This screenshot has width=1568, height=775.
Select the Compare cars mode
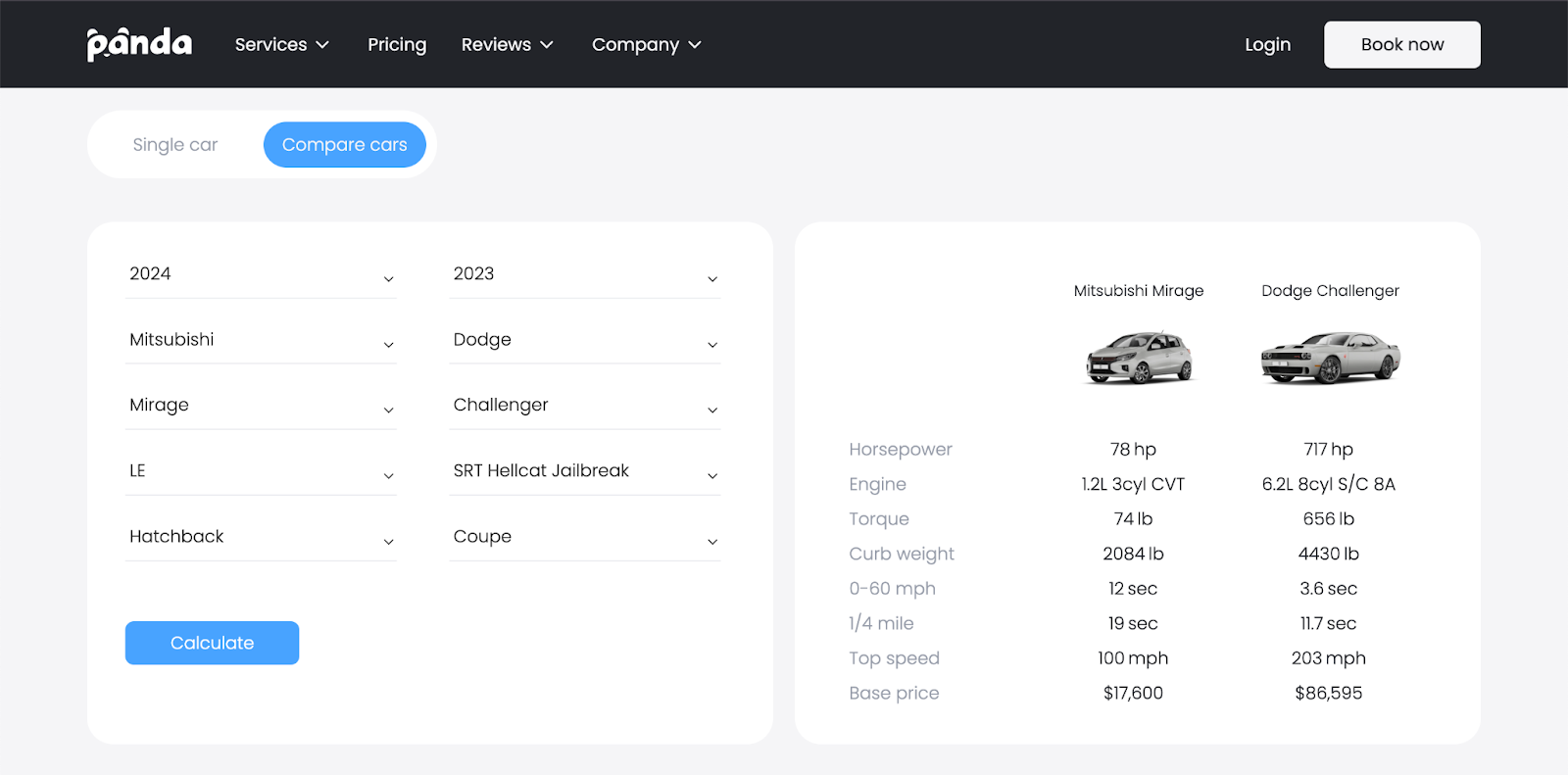tap(344, 145)
